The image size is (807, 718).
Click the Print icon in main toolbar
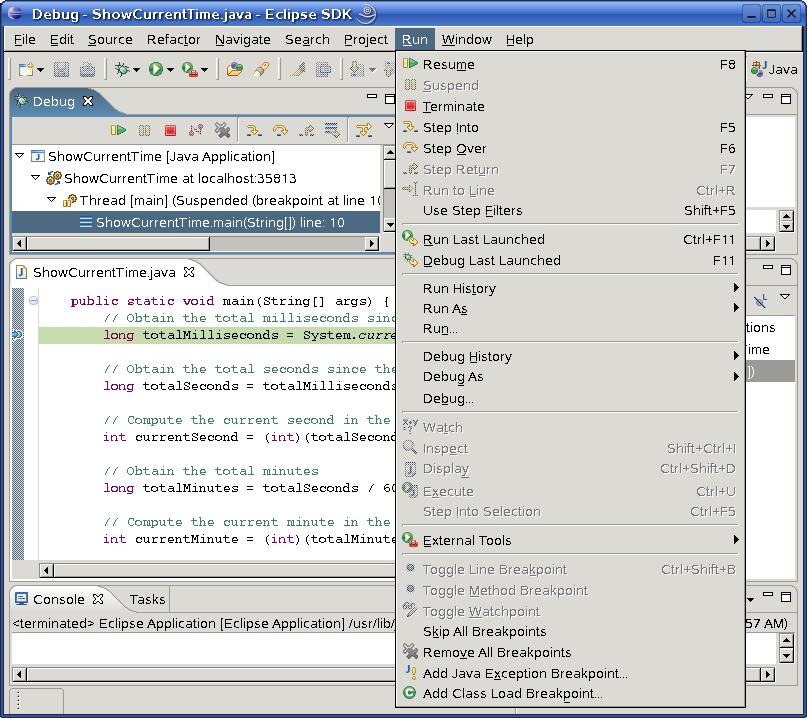click(x=87, y=69)
